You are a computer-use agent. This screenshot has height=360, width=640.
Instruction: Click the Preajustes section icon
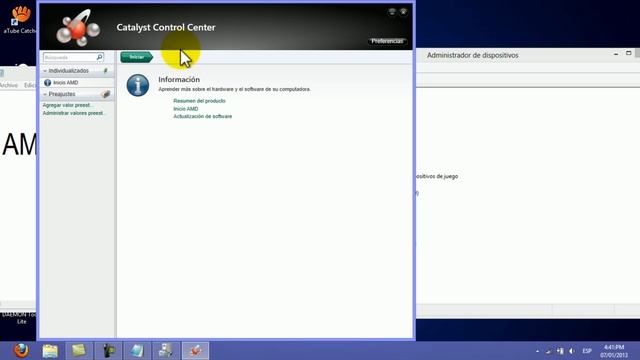pos(105,94)
